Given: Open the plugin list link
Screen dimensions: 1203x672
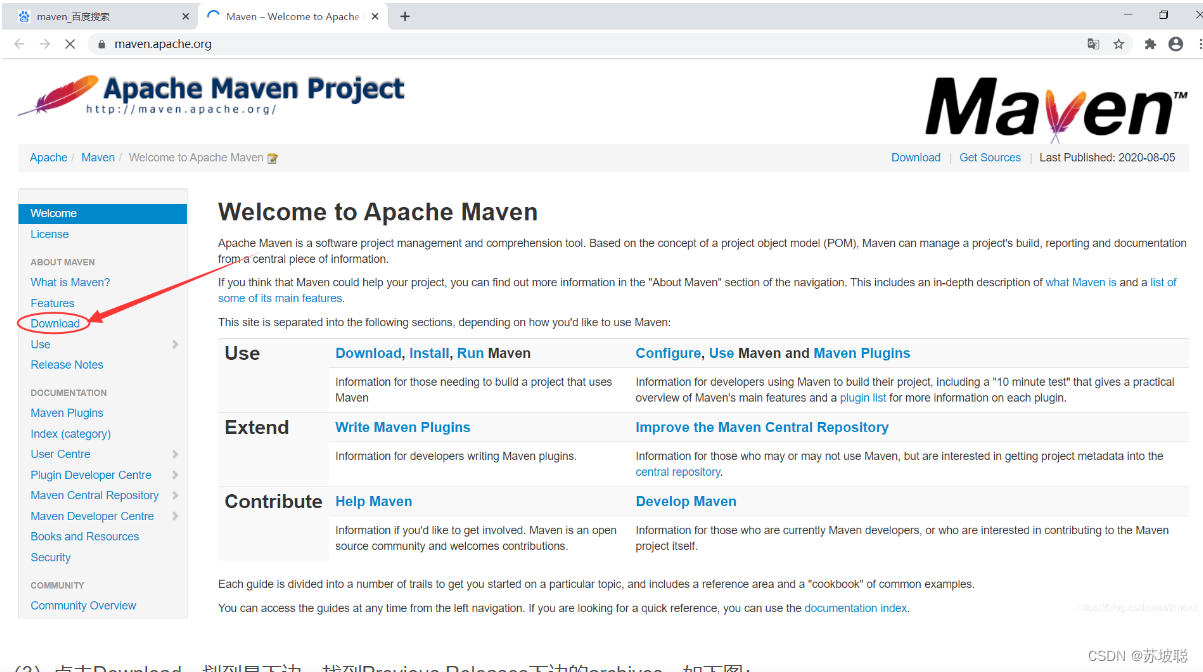Looking at the screenshot, I should tap(863, 398).
